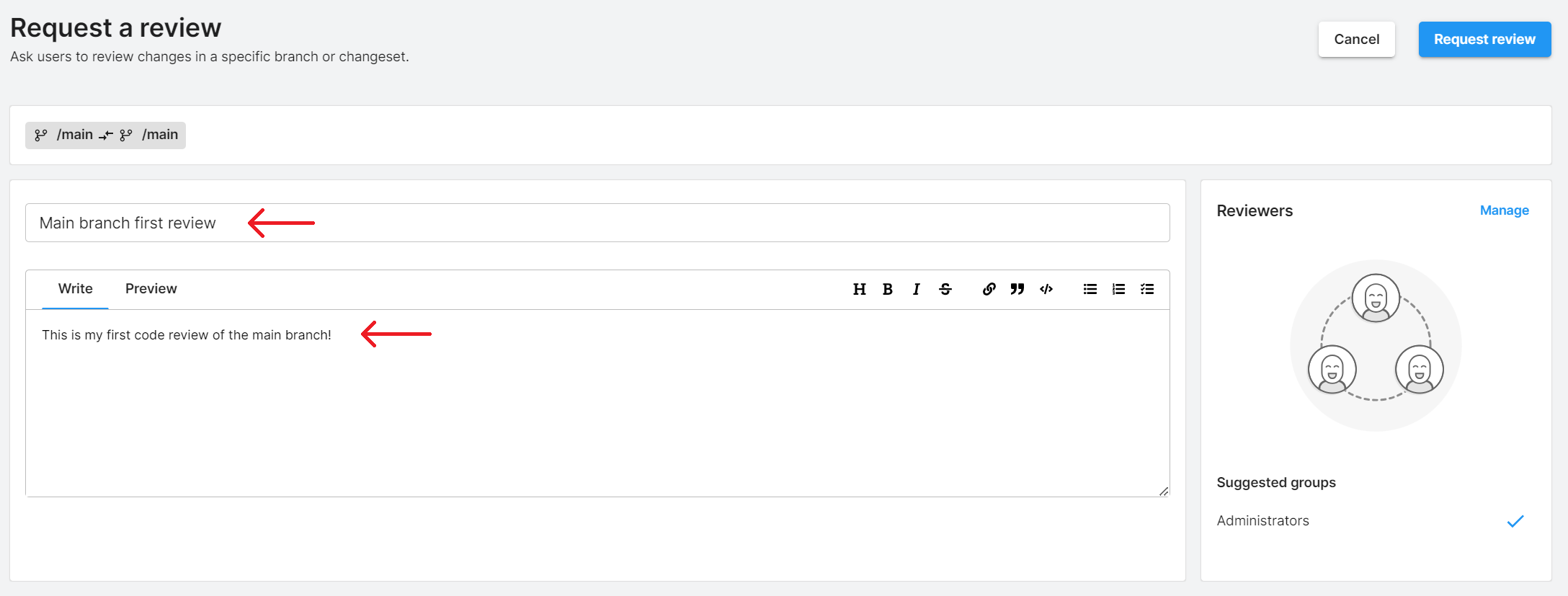Click the Request review button
1568x596 pixels.
click(1484, 40)
